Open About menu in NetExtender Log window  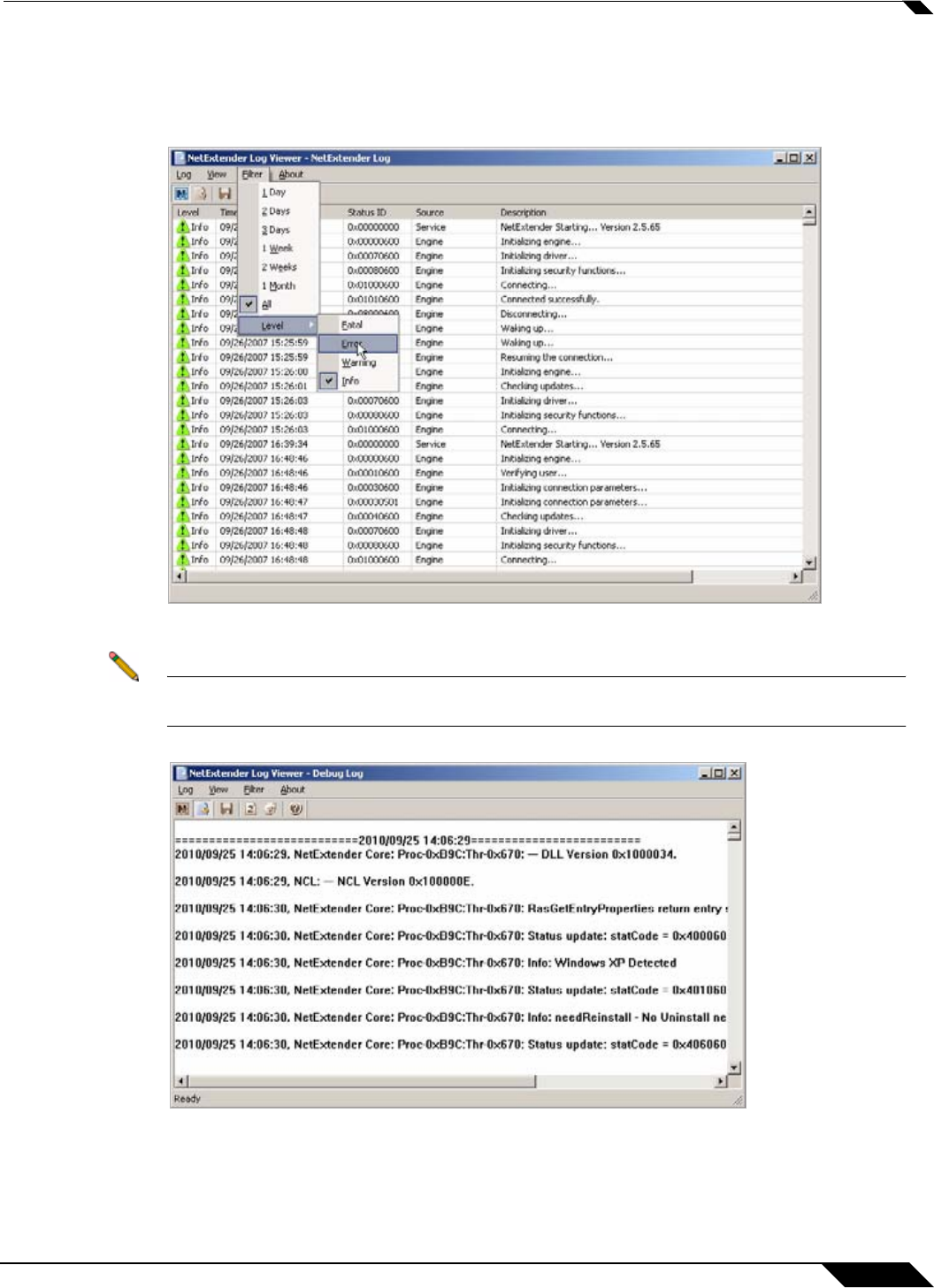291,174
